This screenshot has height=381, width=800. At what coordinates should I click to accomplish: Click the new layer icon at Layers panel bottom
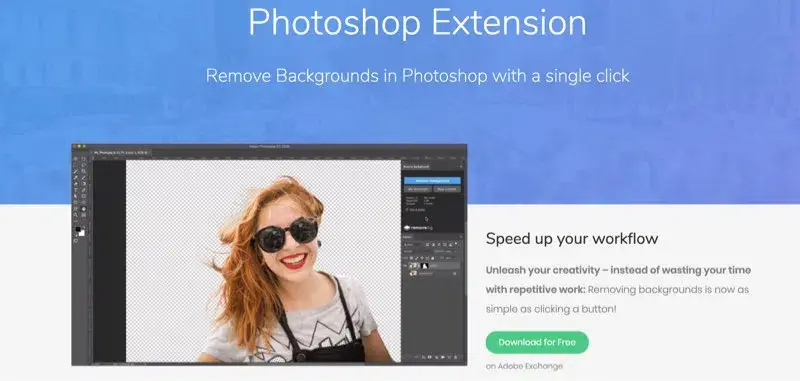point(449,357)
